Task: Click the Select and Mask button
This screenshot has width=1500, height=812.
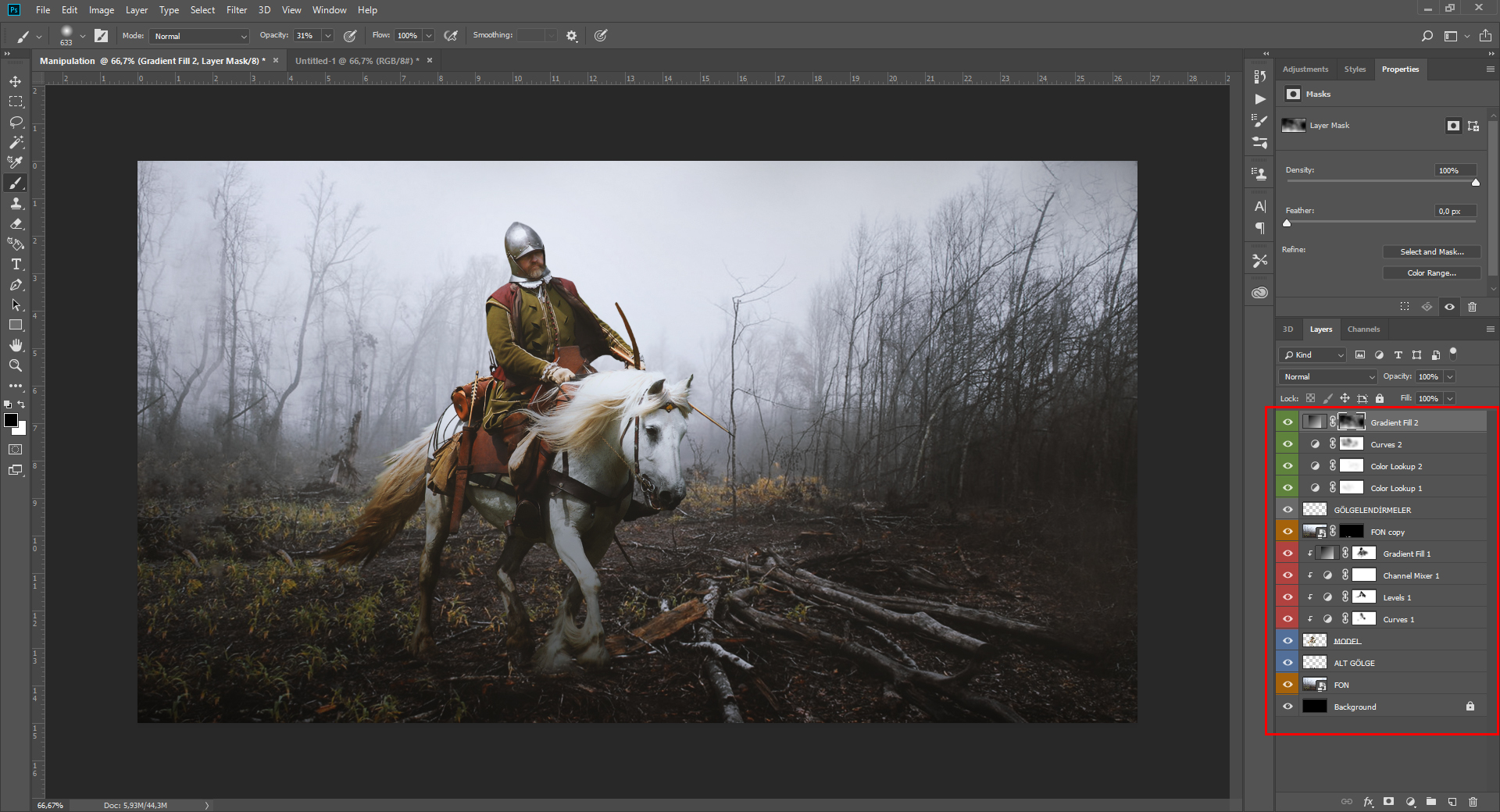Action: click(1431, 252)
